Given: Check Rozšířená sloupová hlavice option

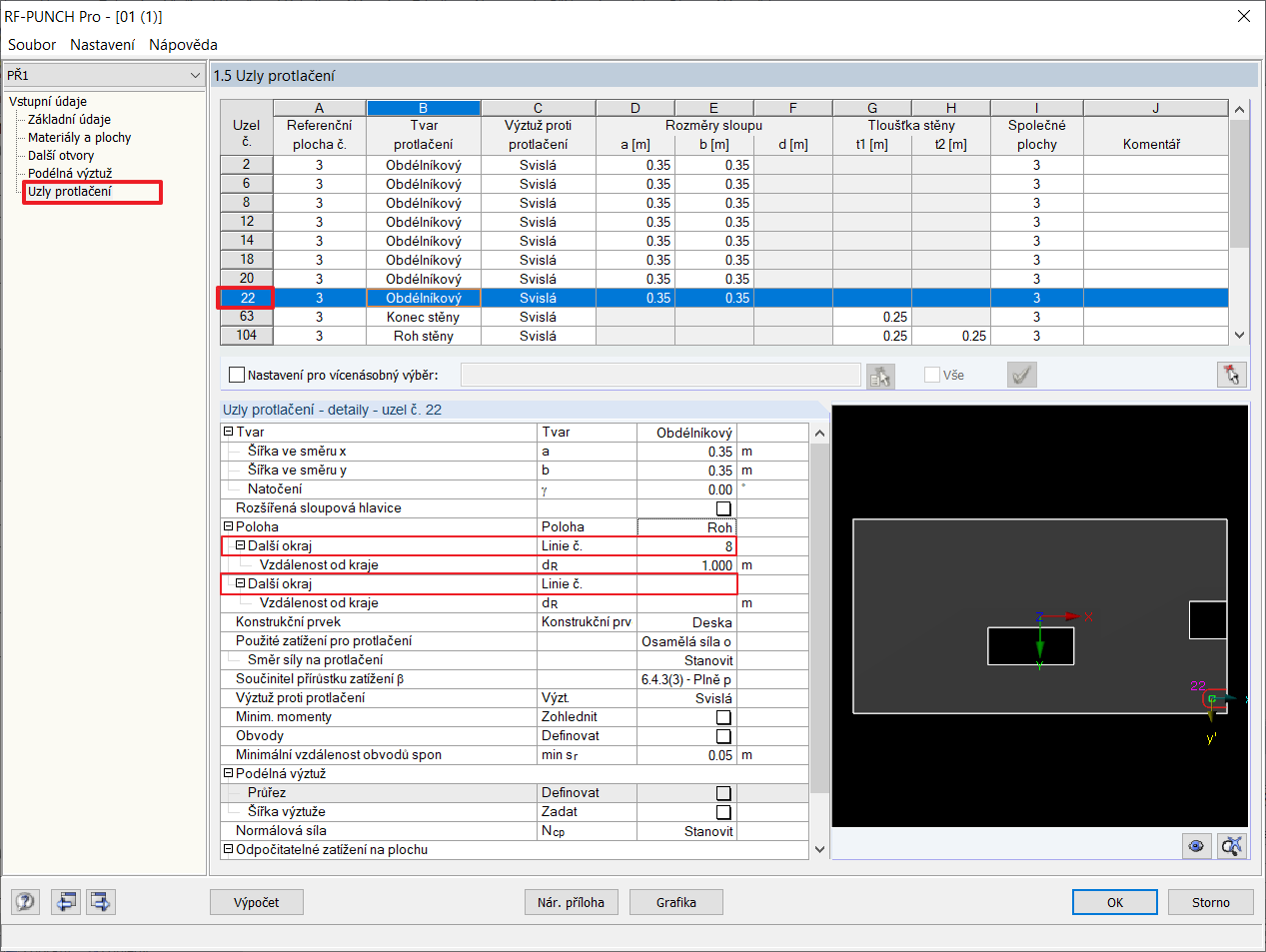Looking at the screenshot, I should (x=723, y=508).
